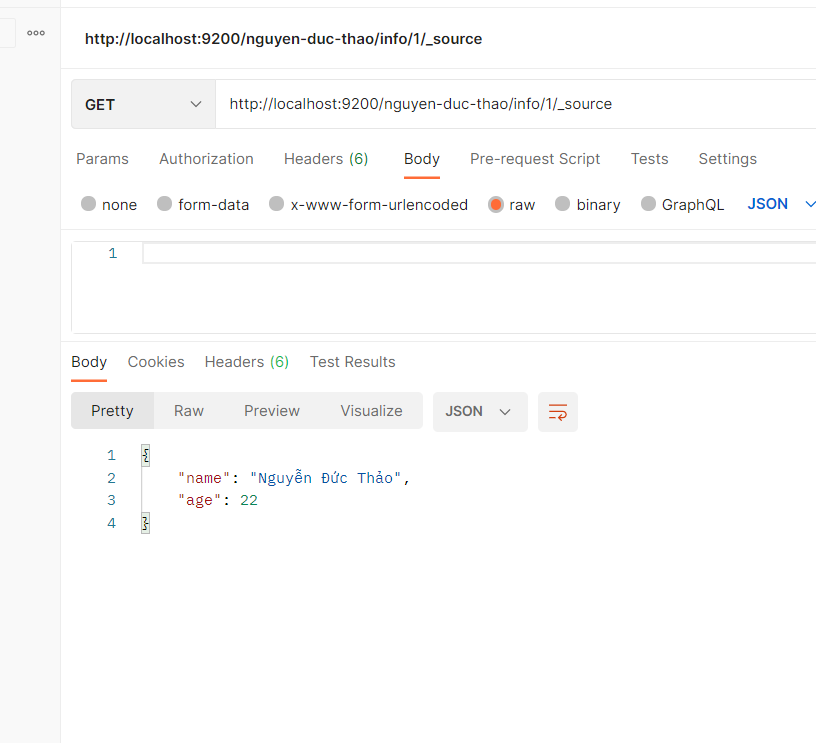
Task: Switch to the Tests tab
Action: coord(649,159)
